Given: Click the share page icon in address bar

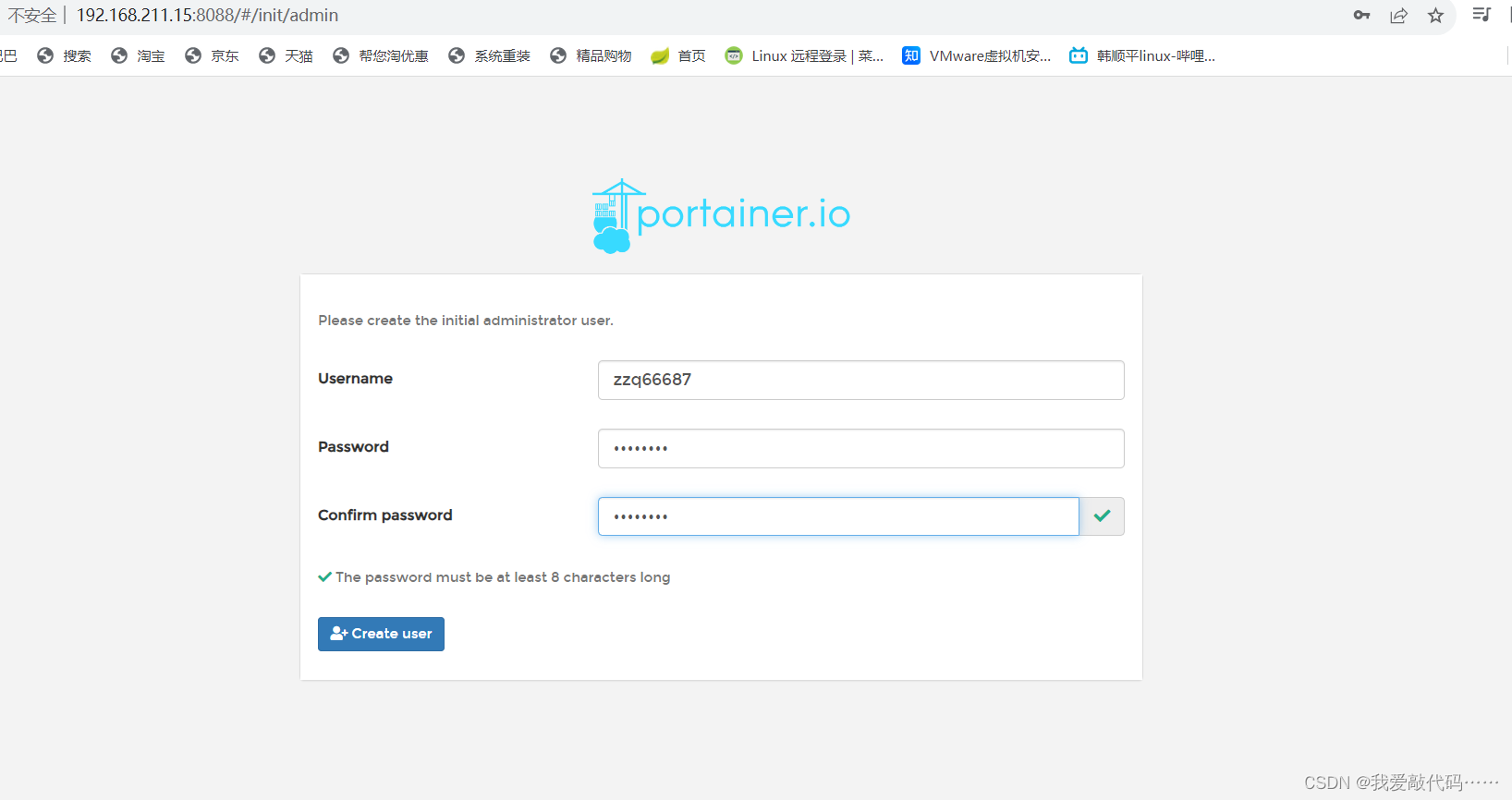Looking at the screenshot, I should click(1398, 15).
